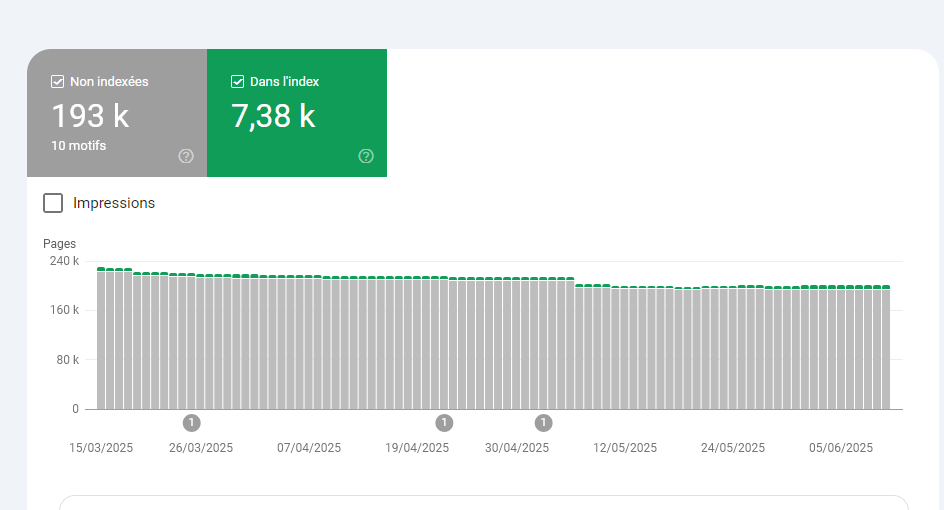Select the Non indexées 193 k card
Image resolution: width=944 pixels, height=510 pixels.
(x=117, y=113)
